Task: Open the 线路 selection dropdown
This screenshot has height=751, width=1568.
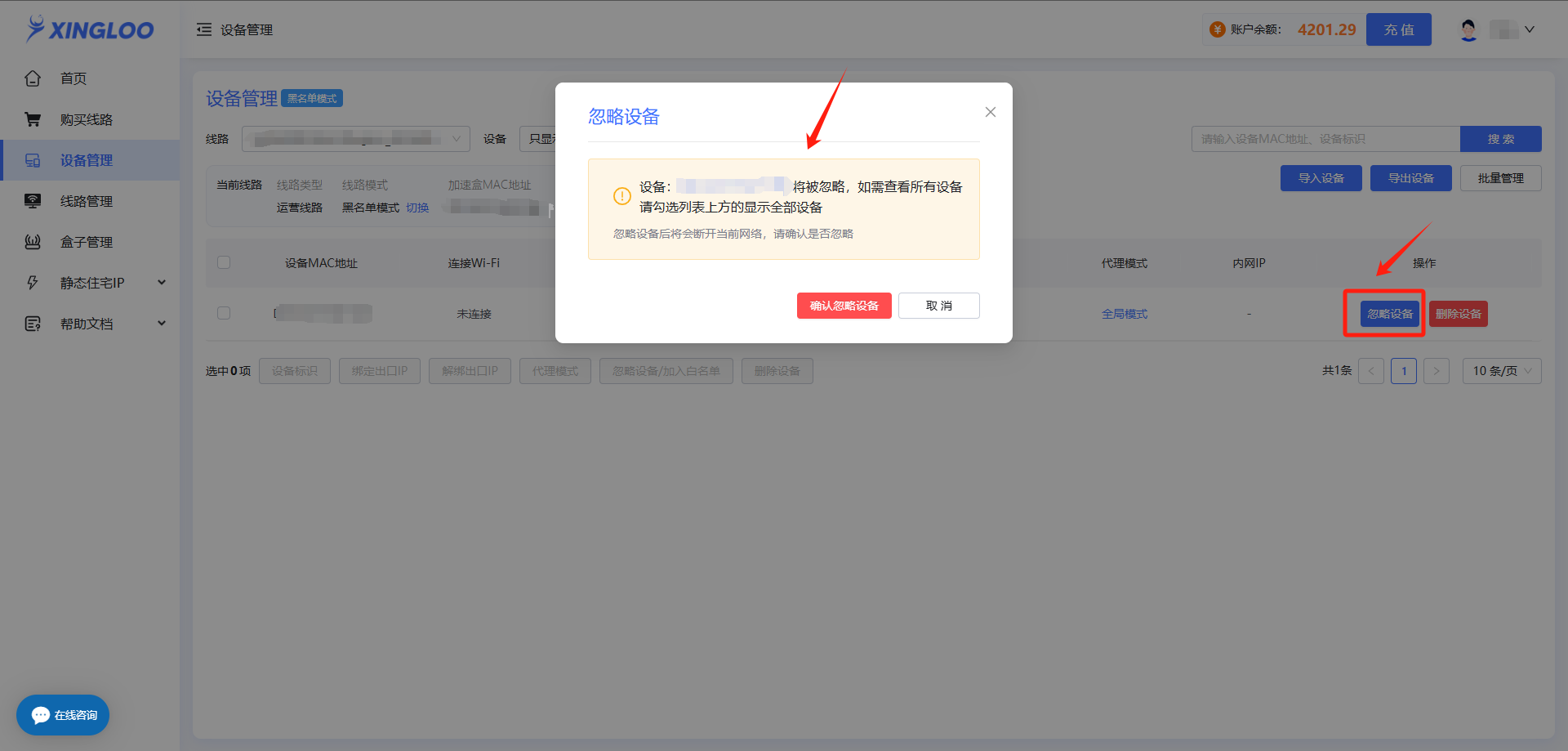Action: (356, 139)
